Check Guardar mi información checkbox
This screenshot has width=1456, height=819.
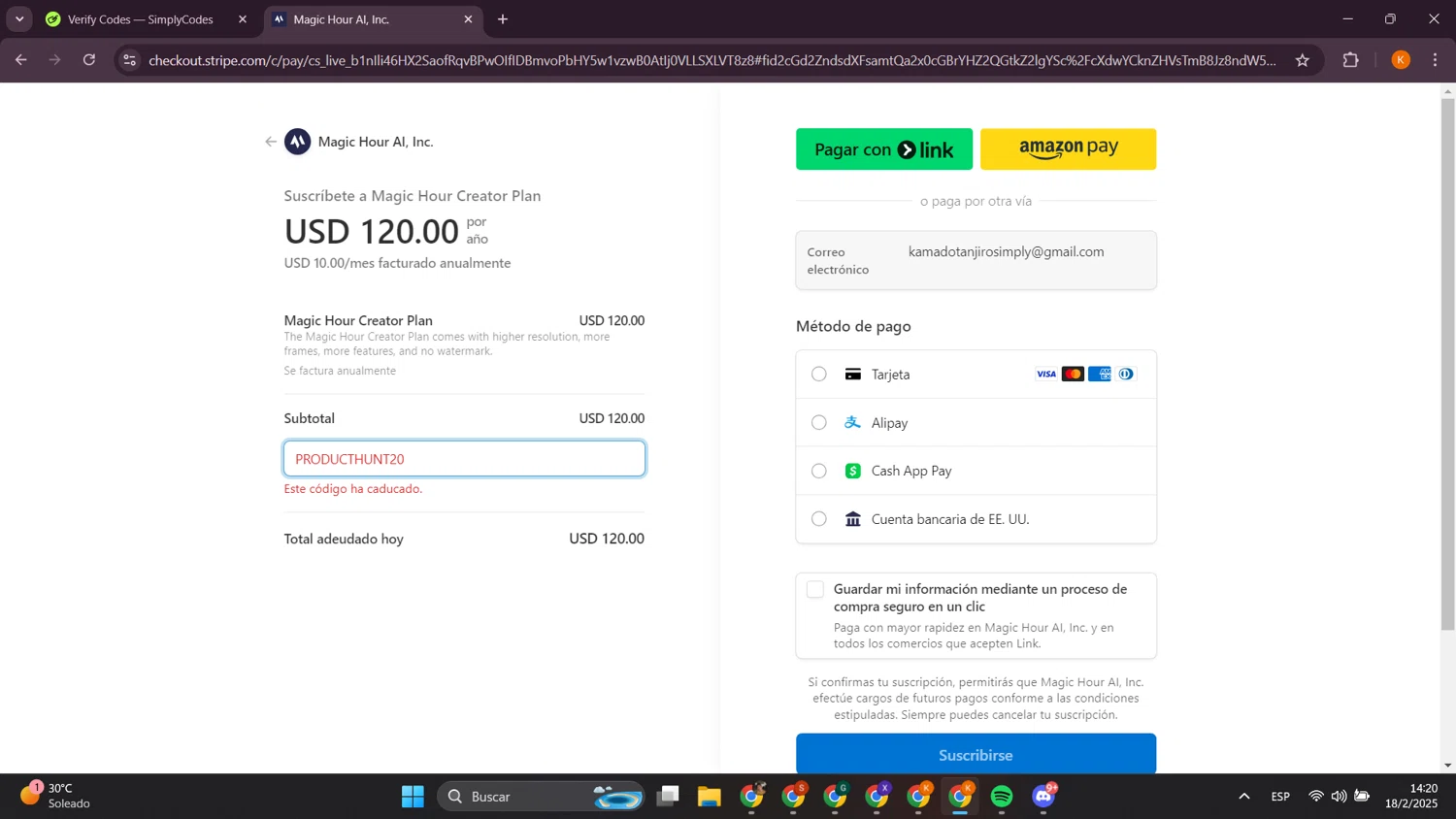[x=815, y=589]
